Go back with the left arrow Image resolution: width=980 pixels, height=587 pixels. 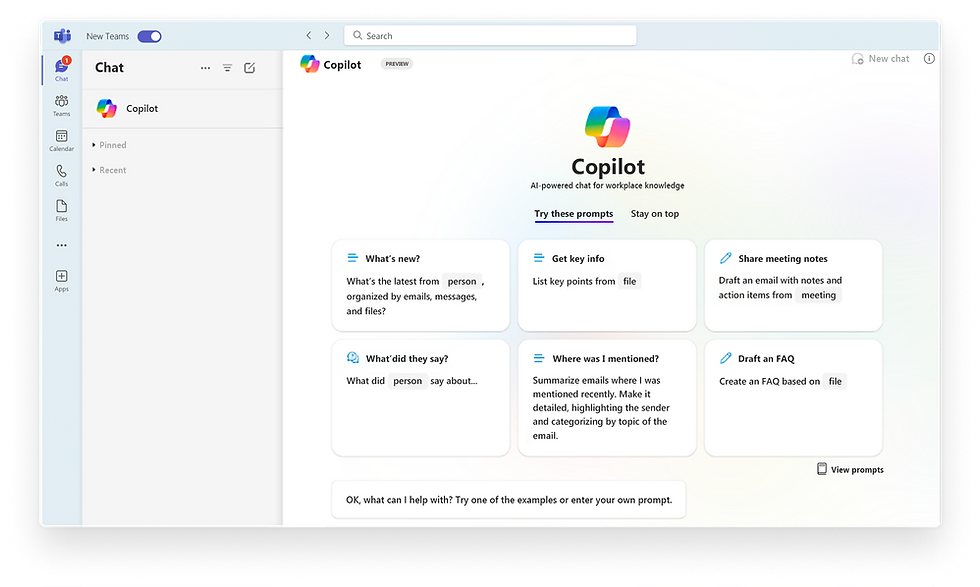coord(308,36)
